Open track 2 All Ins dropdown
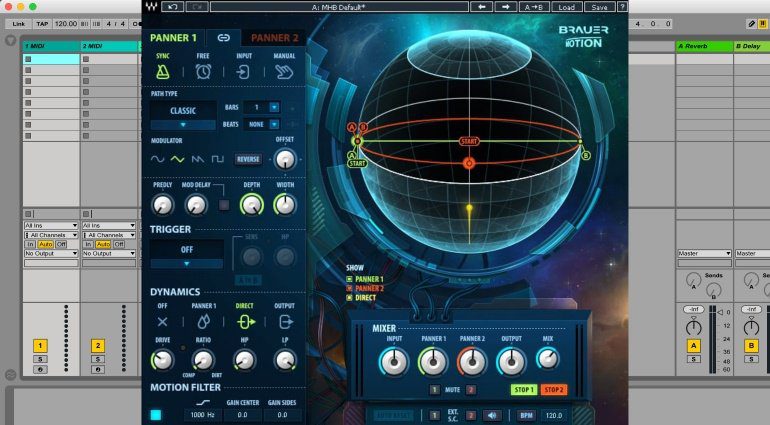Viewport: 770px width, 425px height. [109, 226]
